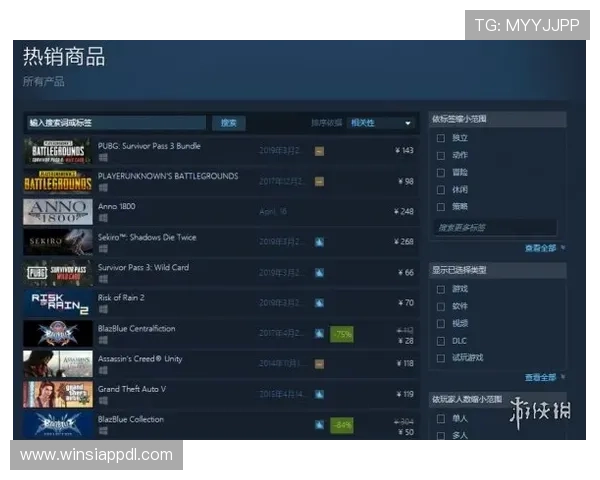Click review icon for Grand Theft Auto V
Image resolution: width=600 pixels, height=480 pixels.
click(319, 394)
